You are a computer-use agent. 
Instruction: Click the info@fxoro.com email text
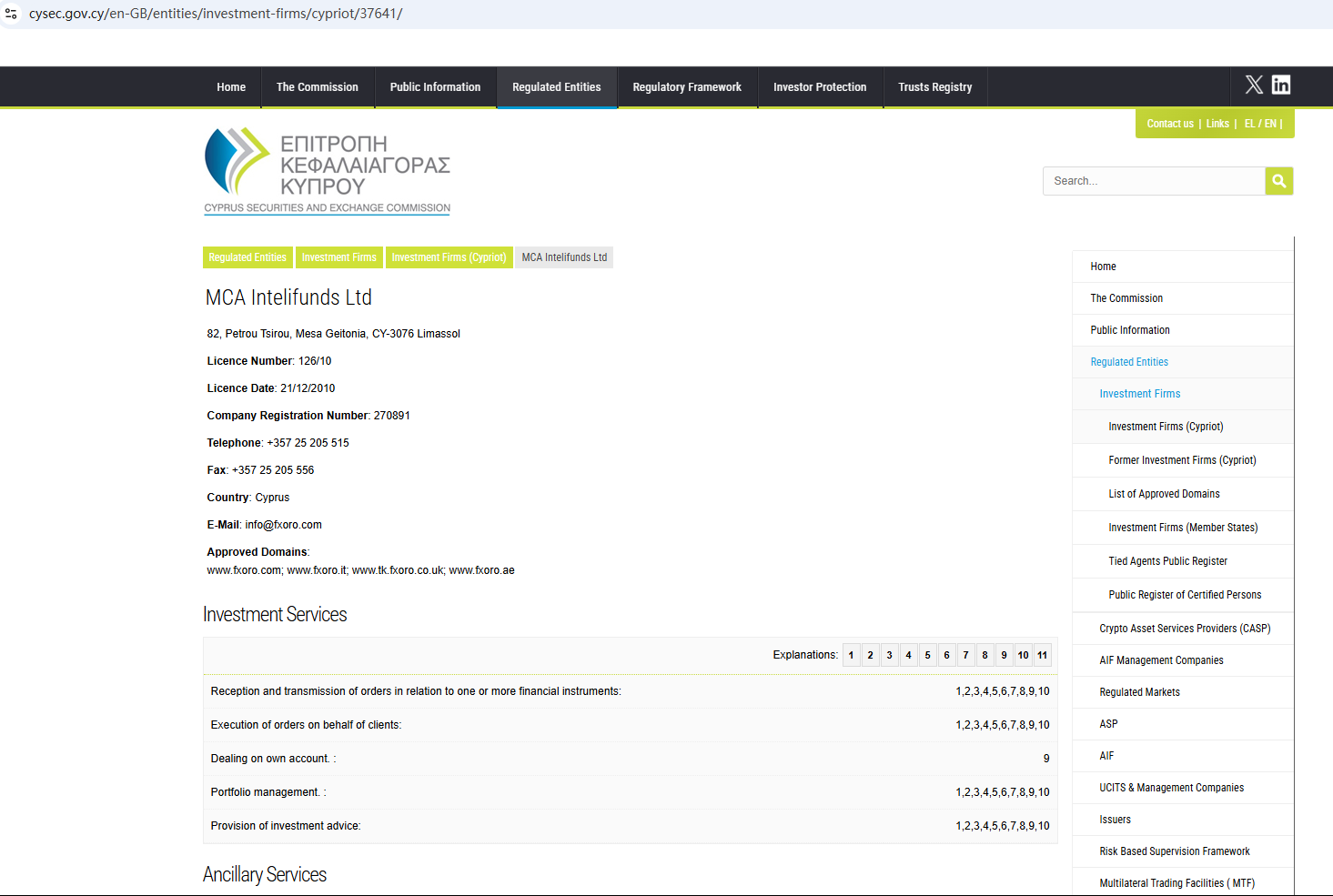click(x=283, y=525)
